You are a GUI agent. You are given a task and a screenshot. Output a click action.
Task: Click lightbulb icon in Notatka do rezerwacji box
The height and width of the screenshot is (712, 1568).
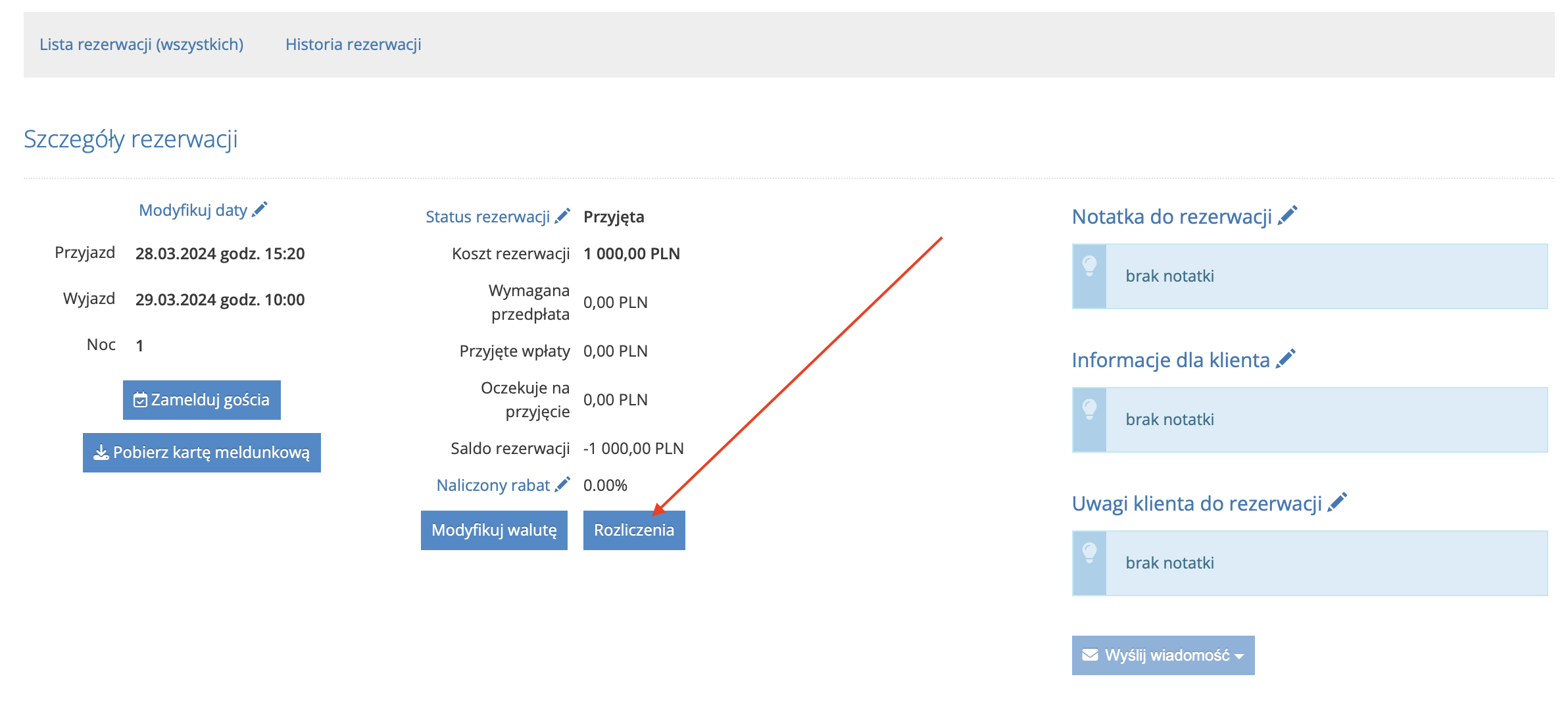(1089, 266)
